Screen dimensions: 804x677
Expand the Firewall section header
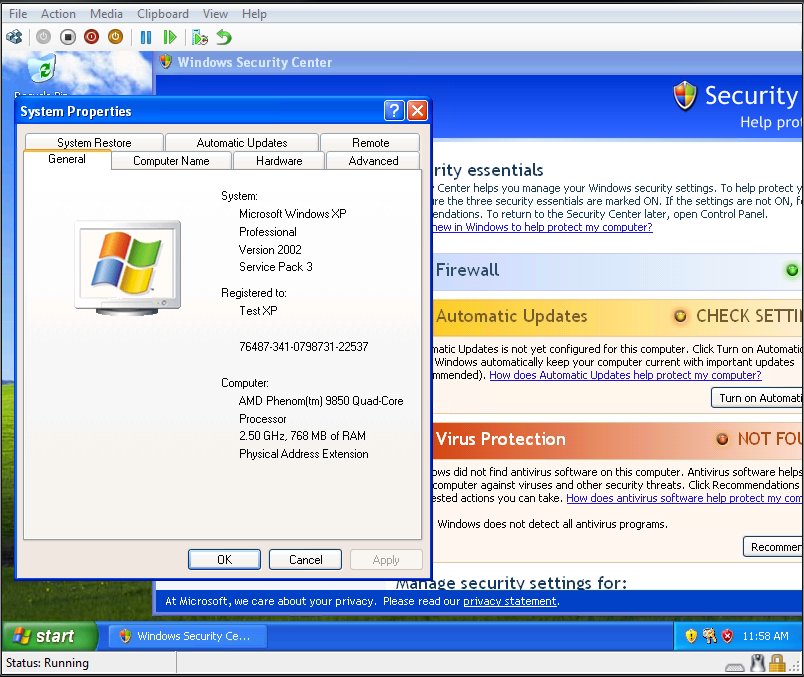pyautogui.click(x=618, y=270)
